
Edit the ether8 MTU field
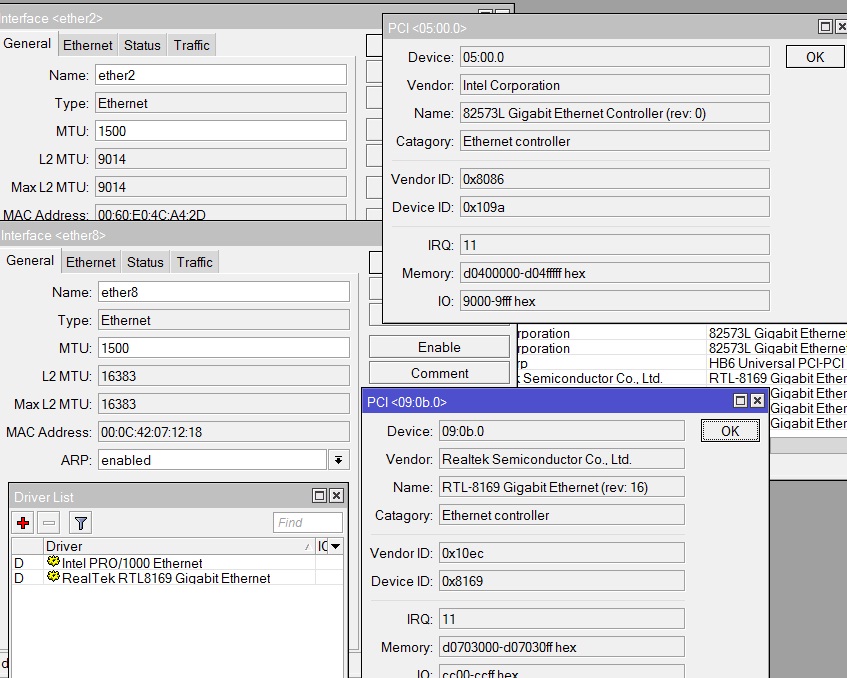(x=224, y=348)
